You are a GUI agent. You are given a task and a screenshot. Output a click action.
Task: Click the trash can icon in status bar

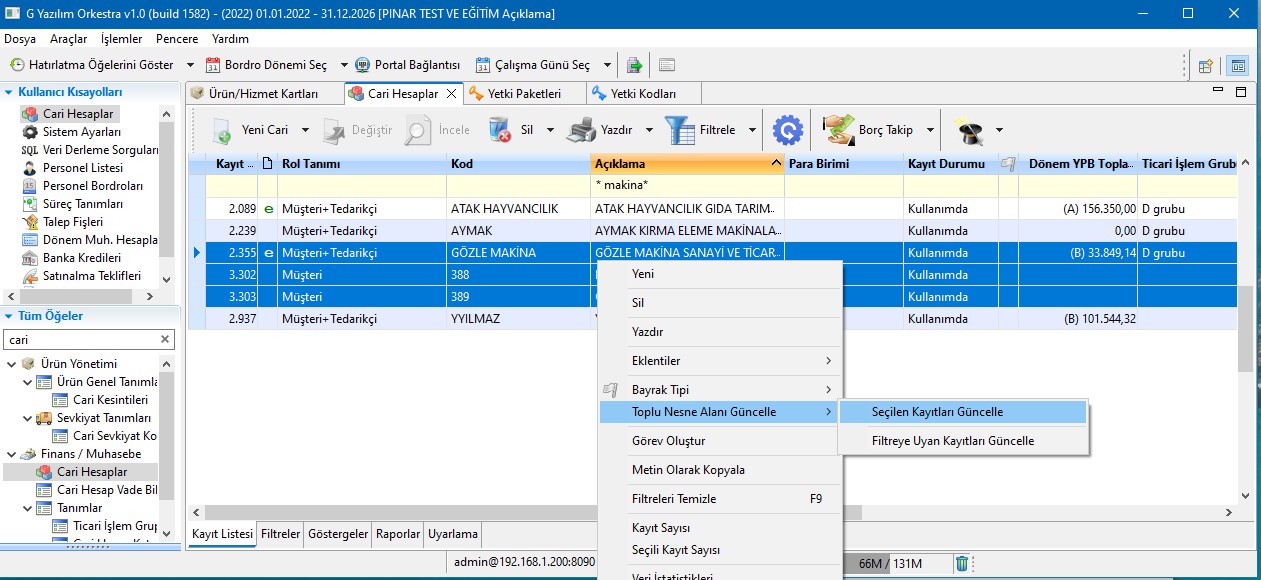pyautogui.click(x=961, y=563)
